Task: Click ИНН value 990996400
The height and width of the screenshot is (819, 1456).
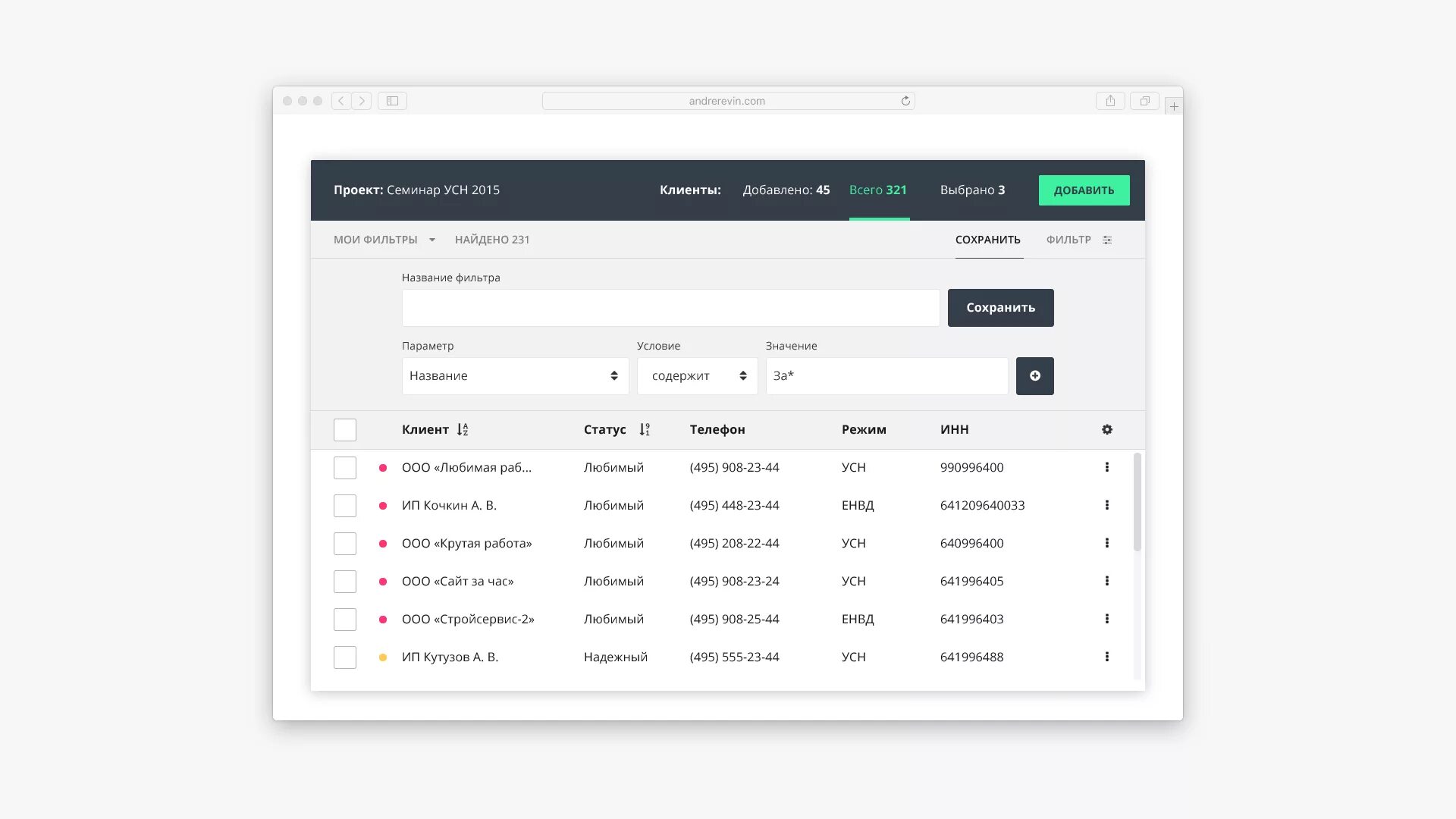Action: pyautogui.click(x=972, y=468)
